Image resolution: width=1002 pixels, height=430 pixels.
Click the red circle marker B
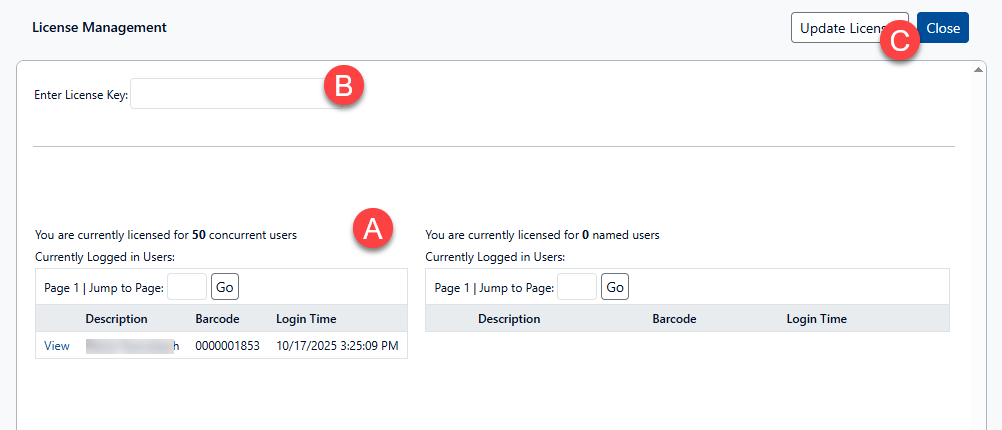click(x=343, y=86)
